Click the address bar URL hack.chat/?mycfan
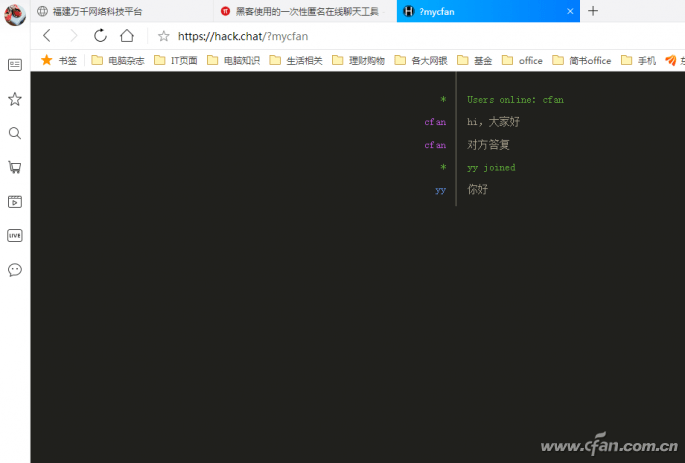The image size is (685, 463). coord(242,36)
